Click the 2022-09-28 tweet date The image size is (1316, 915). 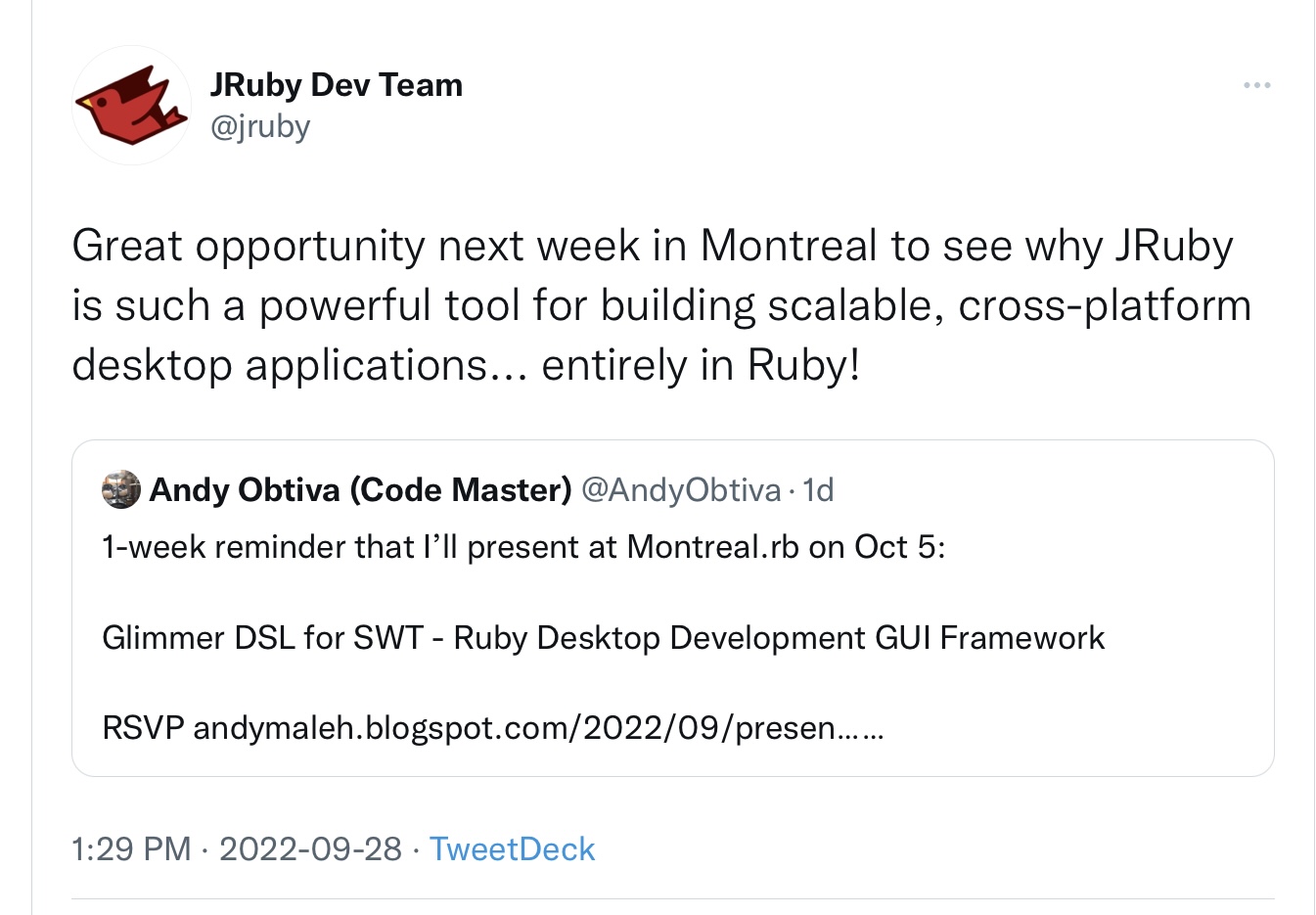(310, 849)
